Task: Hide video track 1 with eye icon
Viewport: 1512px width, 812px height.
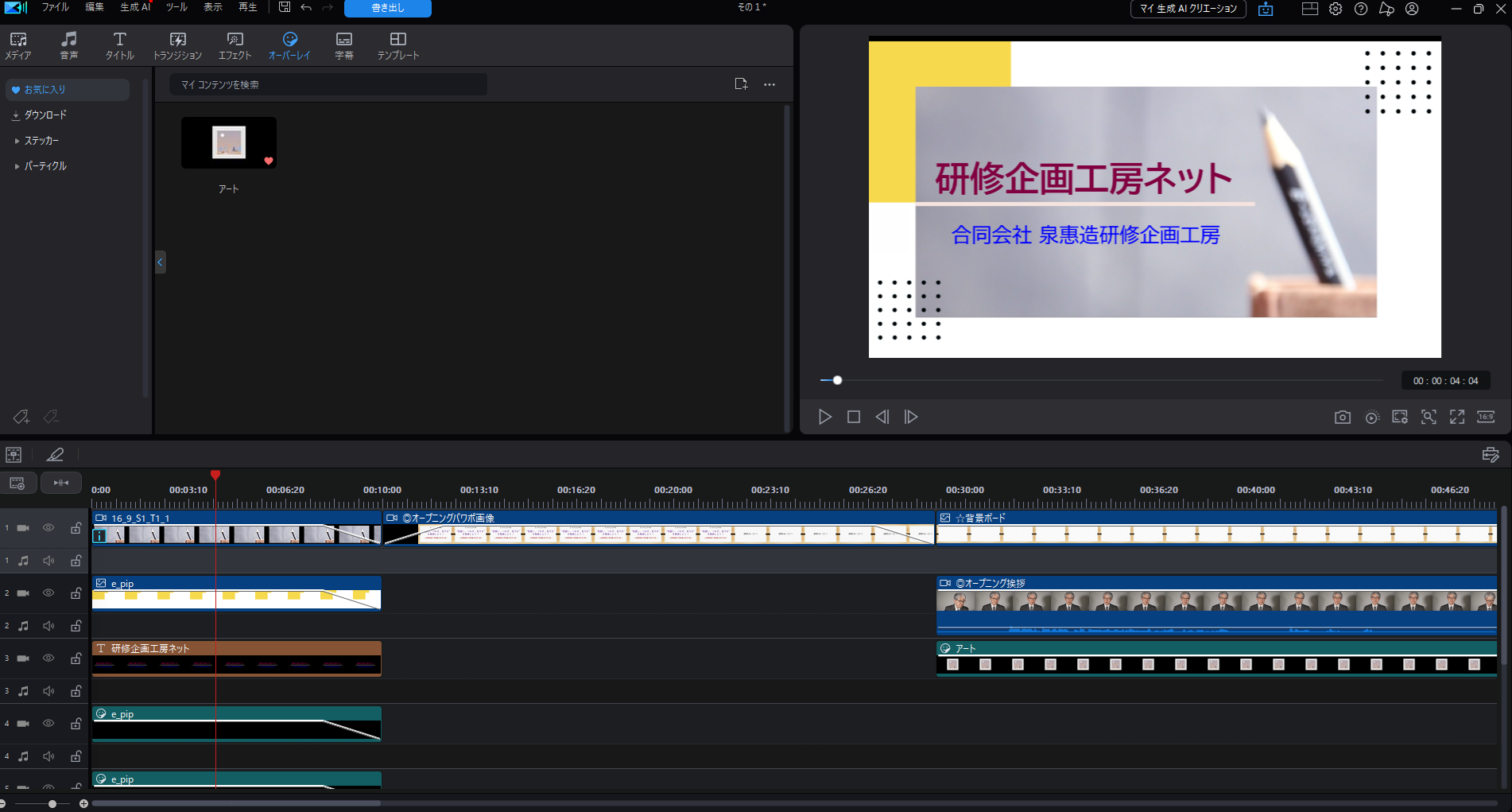Action: pyautogui.click(x=48, y=528)
